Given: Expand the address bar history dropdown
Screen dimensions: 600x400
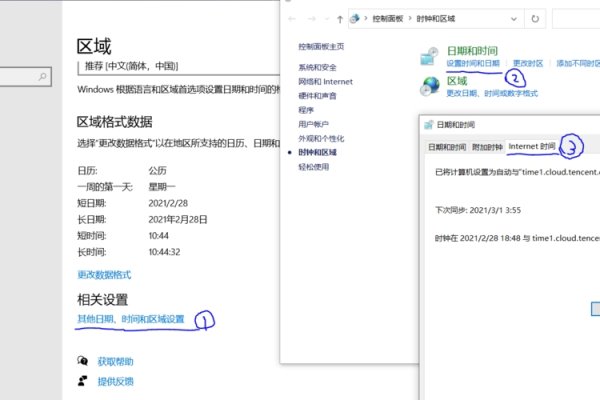Looking at the screenshot, I should point(514,19).
